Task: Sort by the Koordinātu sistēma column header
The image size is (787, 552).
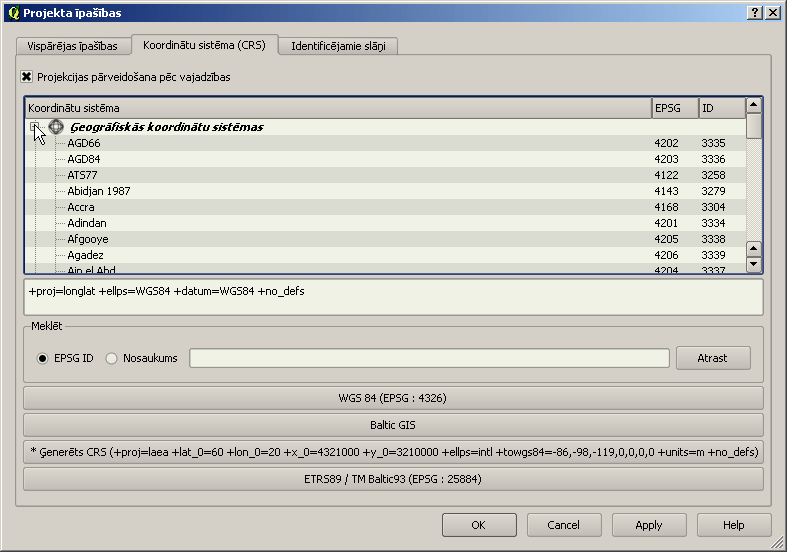Action: [x=338, y=108]
